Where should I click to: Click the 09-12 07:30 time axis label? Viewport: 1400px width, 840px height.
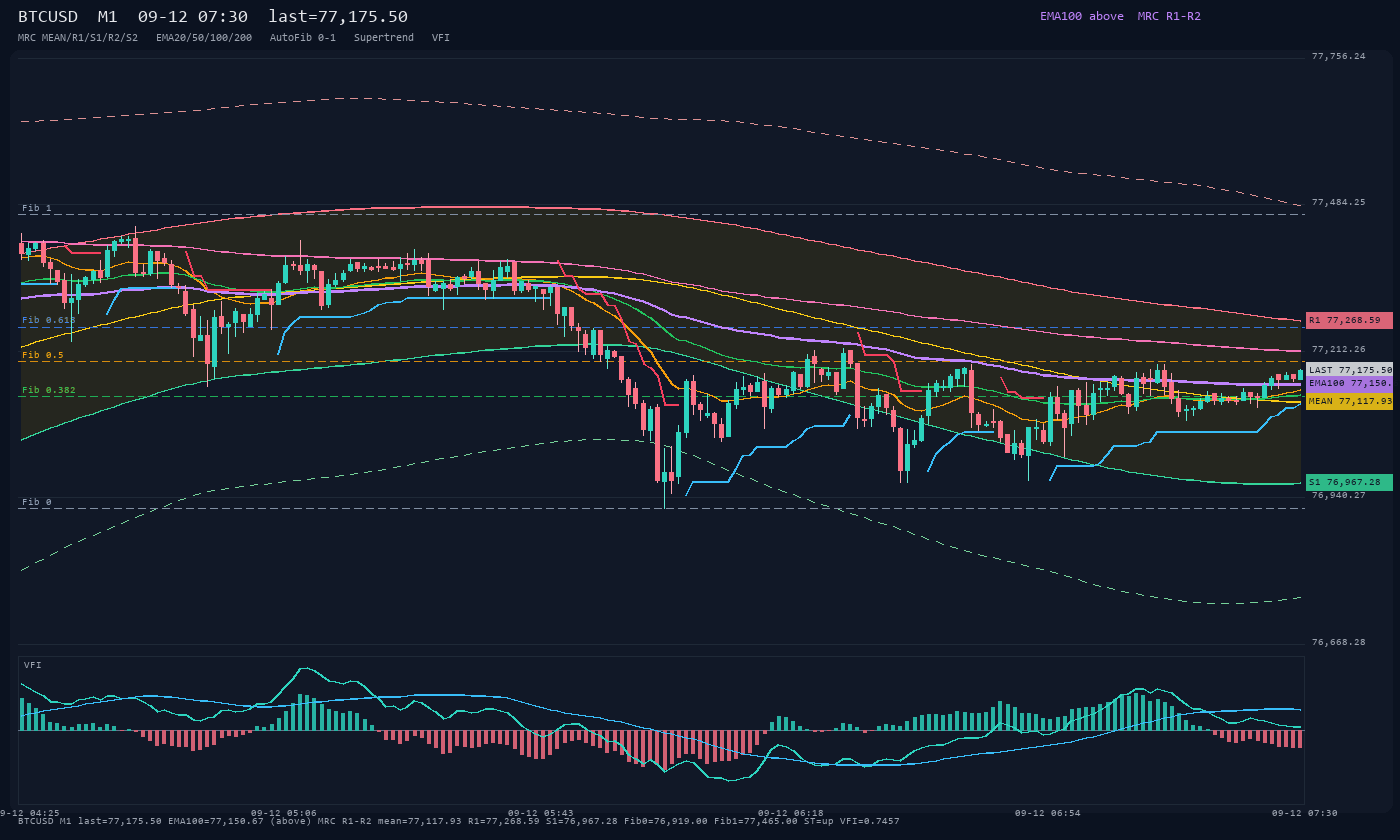click(1305, 813)
